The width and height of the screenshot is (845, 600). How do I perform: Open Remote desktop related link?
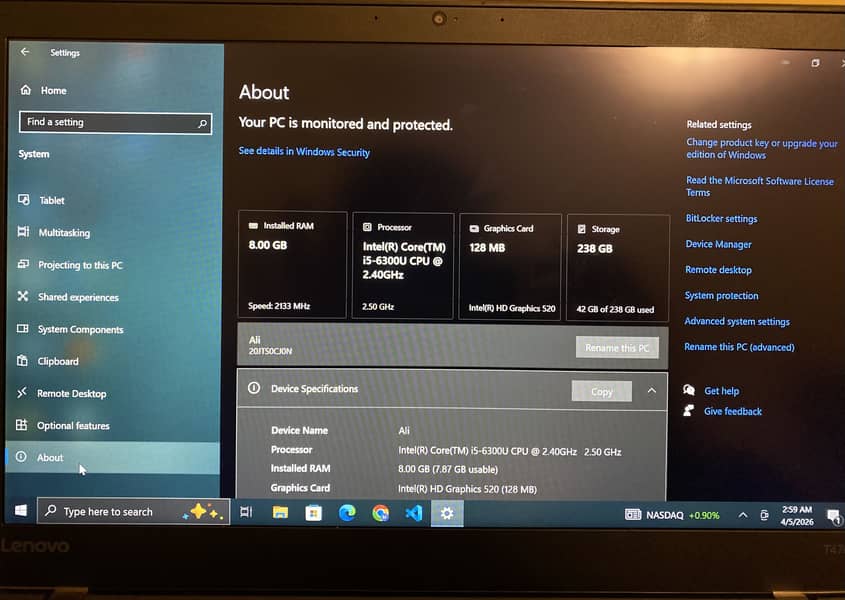[718, 270]
